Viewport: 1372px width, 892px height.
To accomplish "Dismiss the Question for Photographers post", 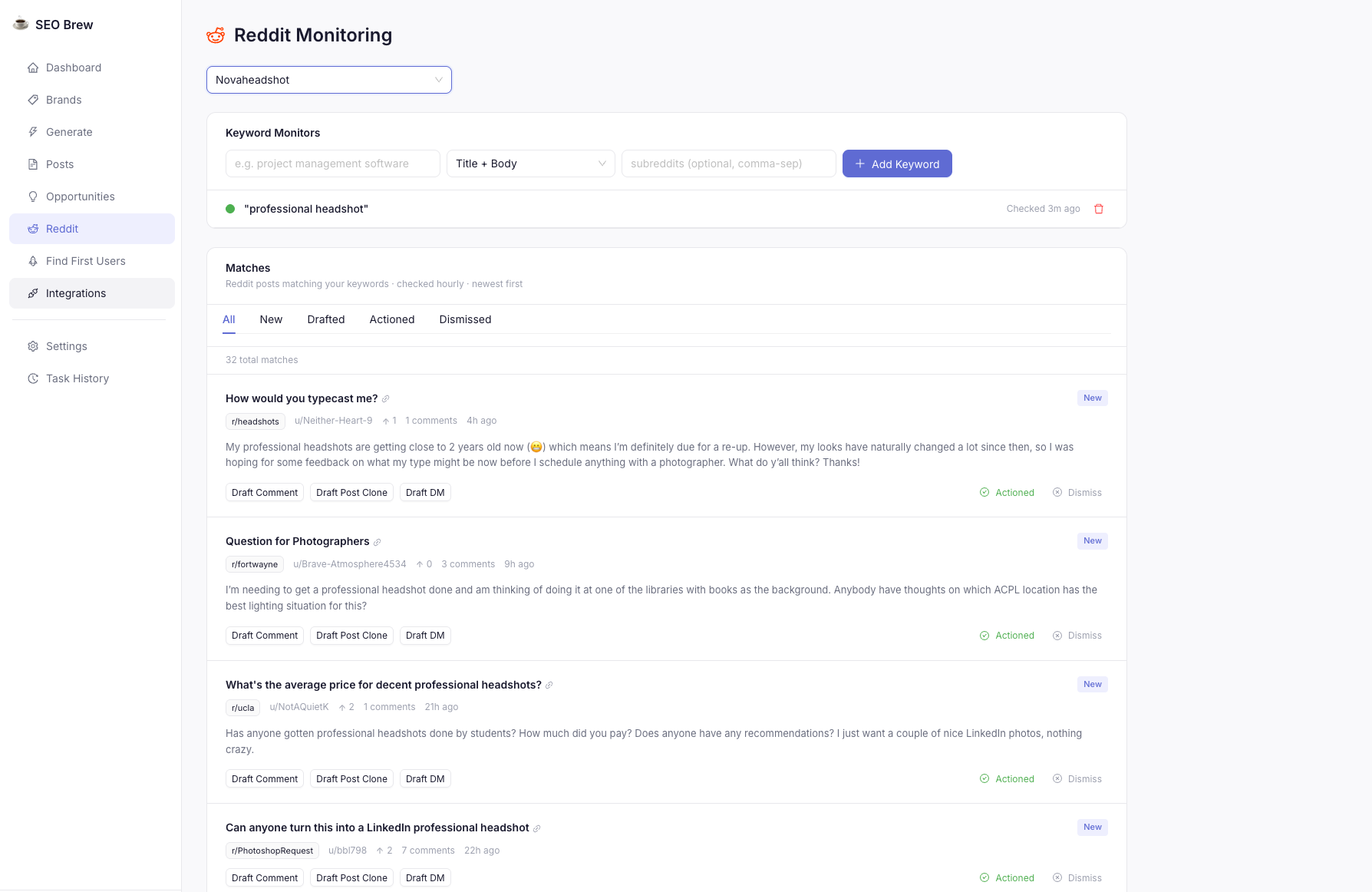I will 1077,636.
